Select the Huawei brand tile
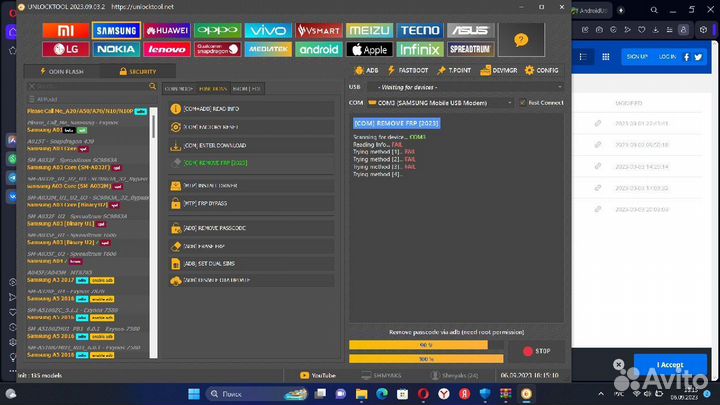 pyautogui.click(x=167, y=31)
